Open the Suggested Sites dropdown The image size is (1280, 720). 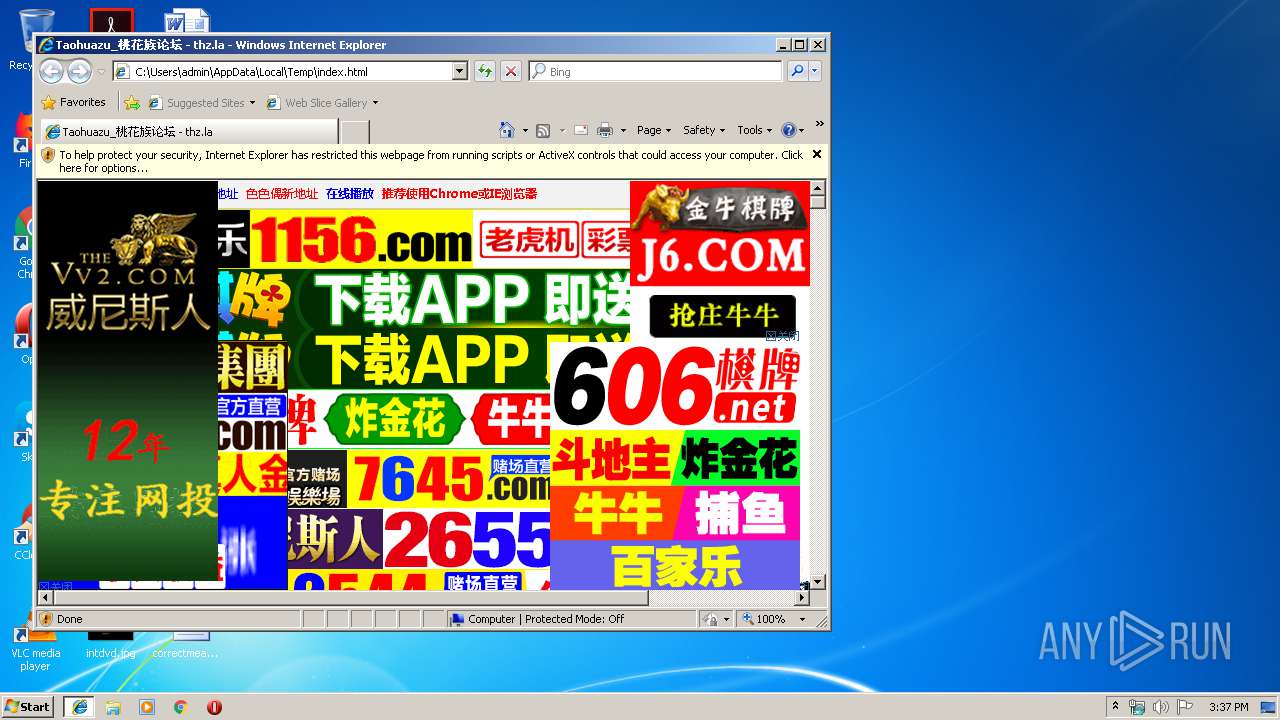click(x=252, y=102)
